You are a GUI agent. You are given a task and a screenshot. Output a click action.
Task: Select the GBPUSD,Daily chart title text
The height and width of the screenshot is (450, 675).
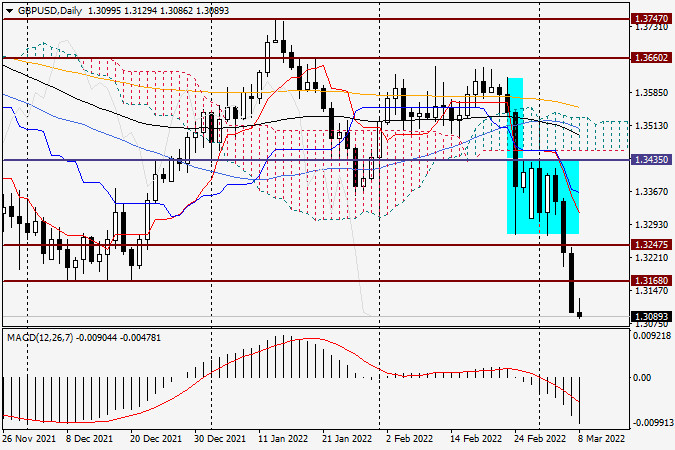50,11
